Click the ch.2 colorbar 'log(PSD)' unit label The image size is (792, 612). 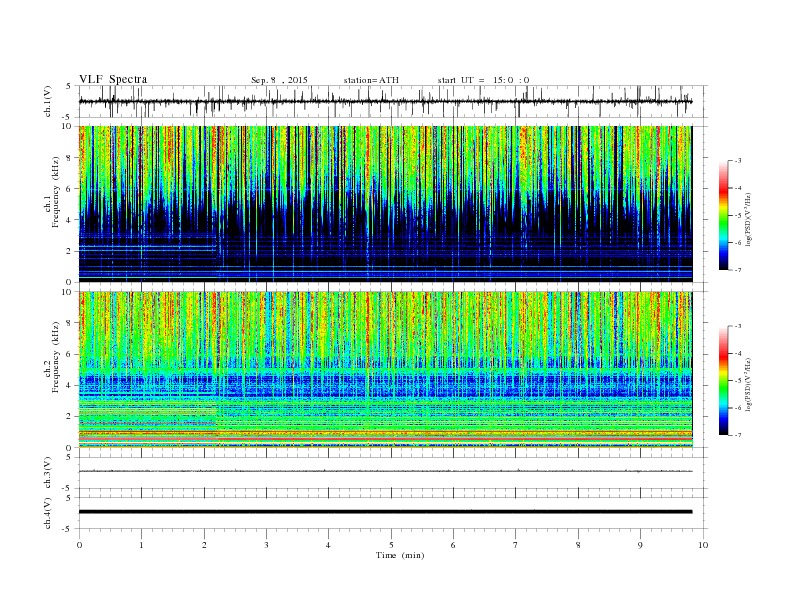pos(749,384)
